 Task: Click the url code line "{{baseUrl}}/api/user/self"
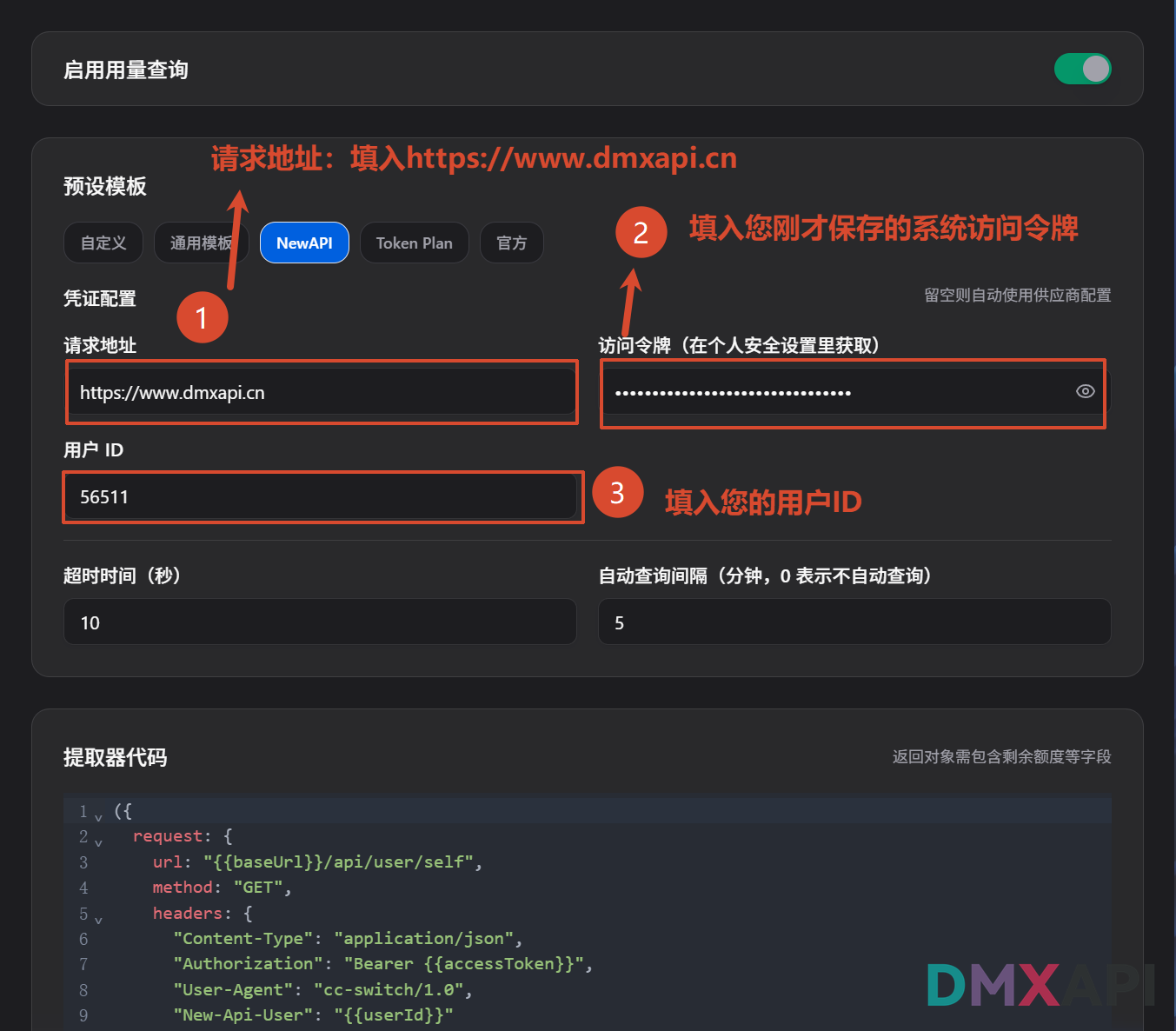[317, 861]
